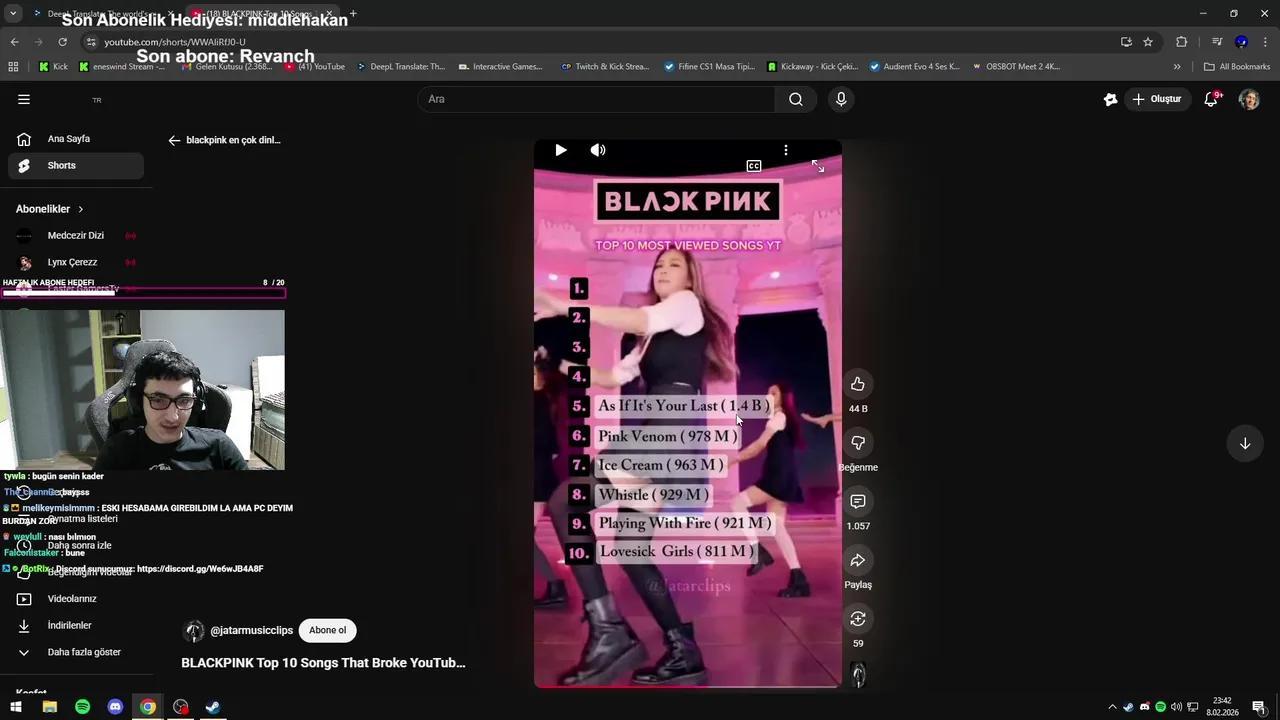This screenshot has height=720, width=1280.
Task: Expand Daha fazla göster in sidebar
Action: (x=76, y=652)
